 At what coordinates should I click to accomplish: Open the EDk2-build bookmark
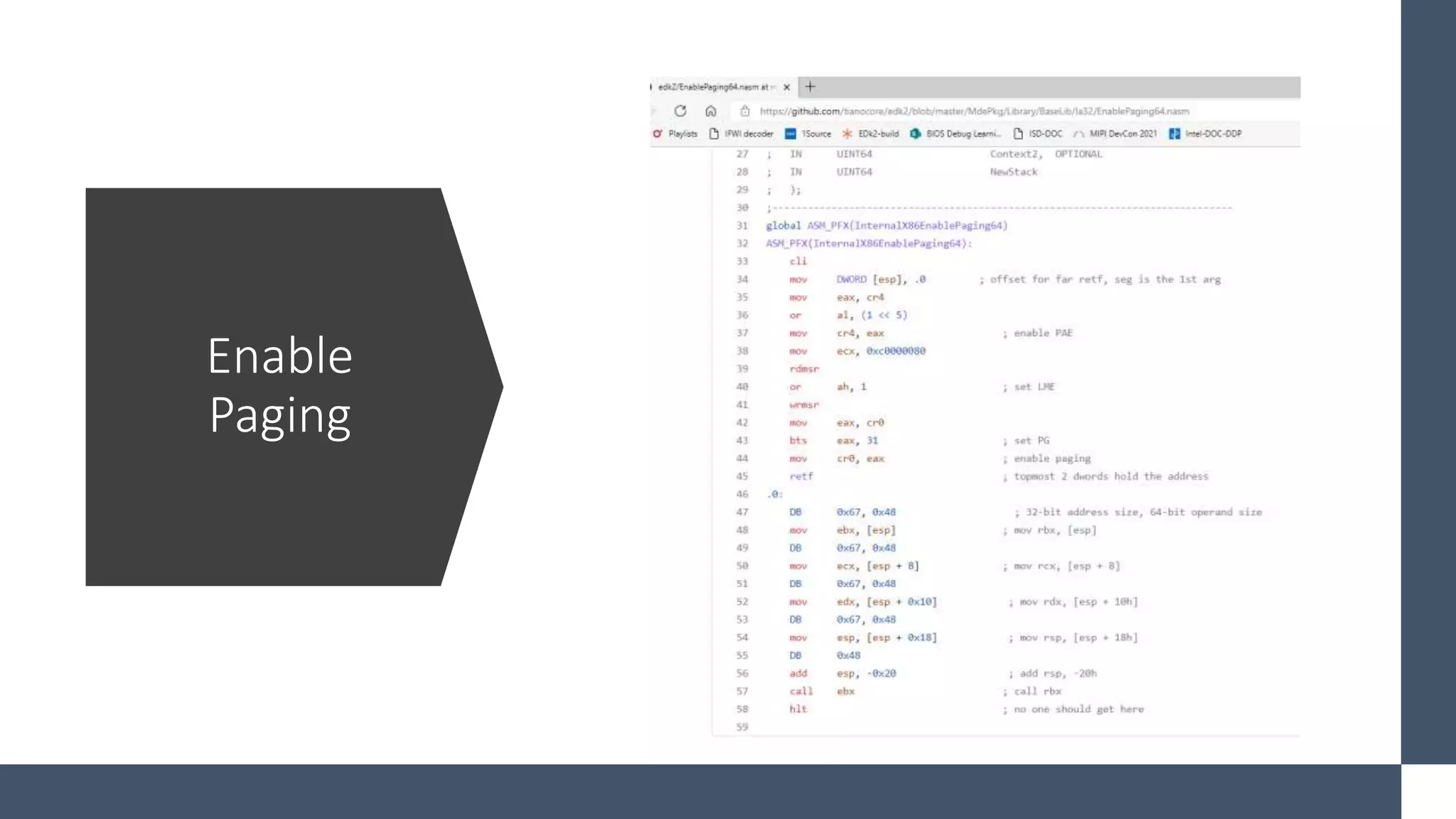[871, 134]
